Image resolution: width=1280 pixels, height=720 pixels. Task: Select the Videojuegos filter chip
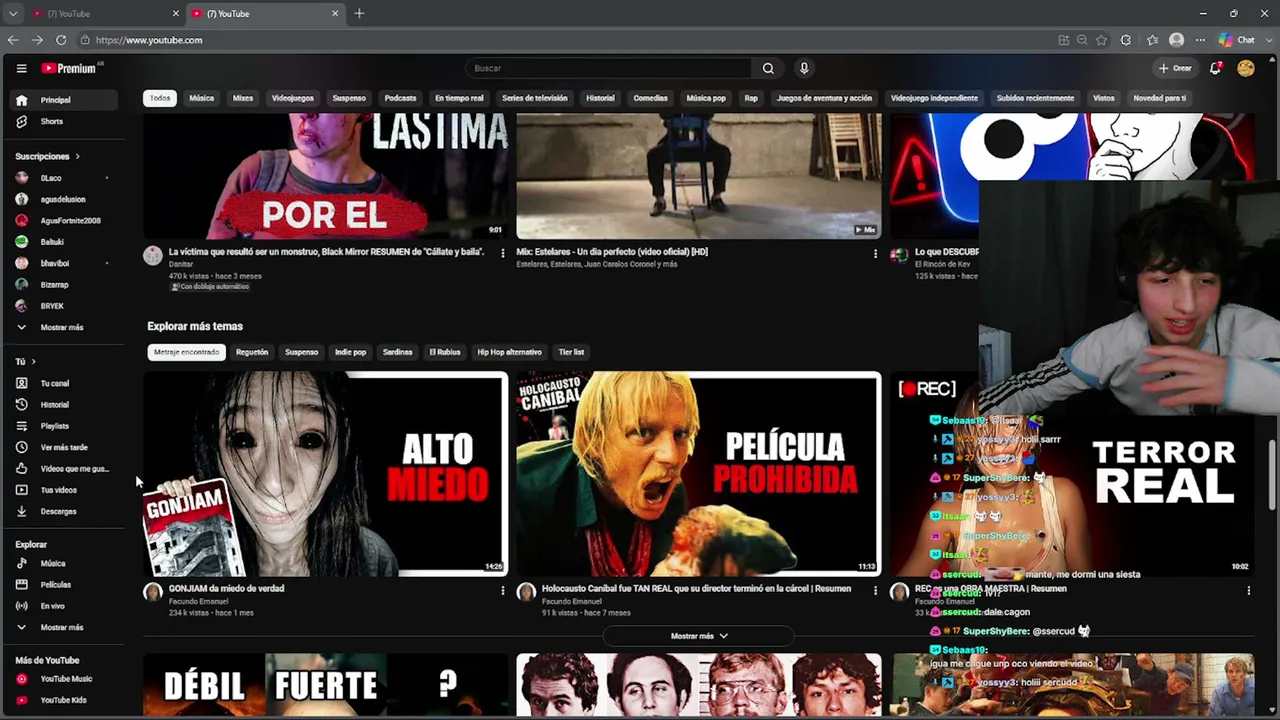293,98
